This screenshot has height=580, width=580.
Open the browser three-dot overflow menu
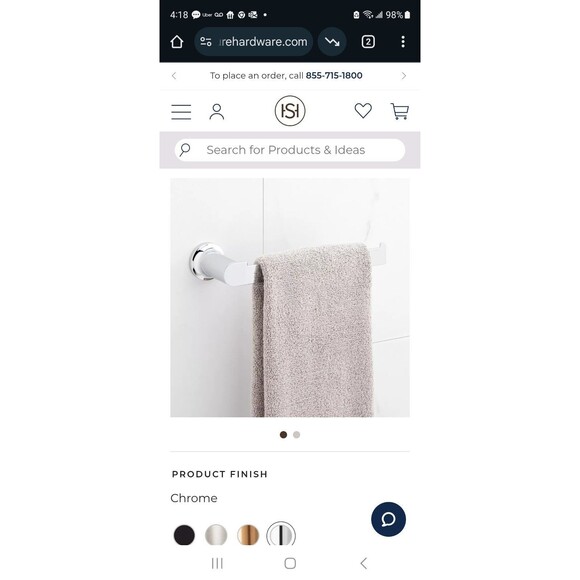(x=403, y=42)
